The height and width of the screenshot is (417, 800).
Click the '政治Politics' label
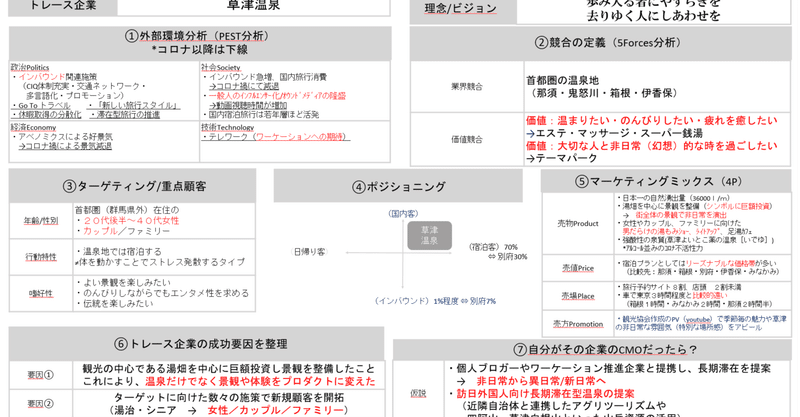point(30,67)
